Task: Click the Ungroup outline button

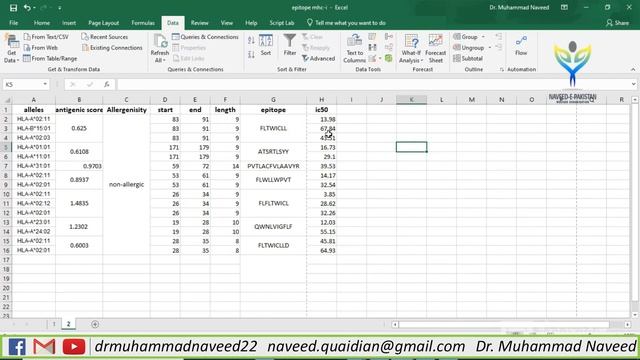Action: pos(469,48)
